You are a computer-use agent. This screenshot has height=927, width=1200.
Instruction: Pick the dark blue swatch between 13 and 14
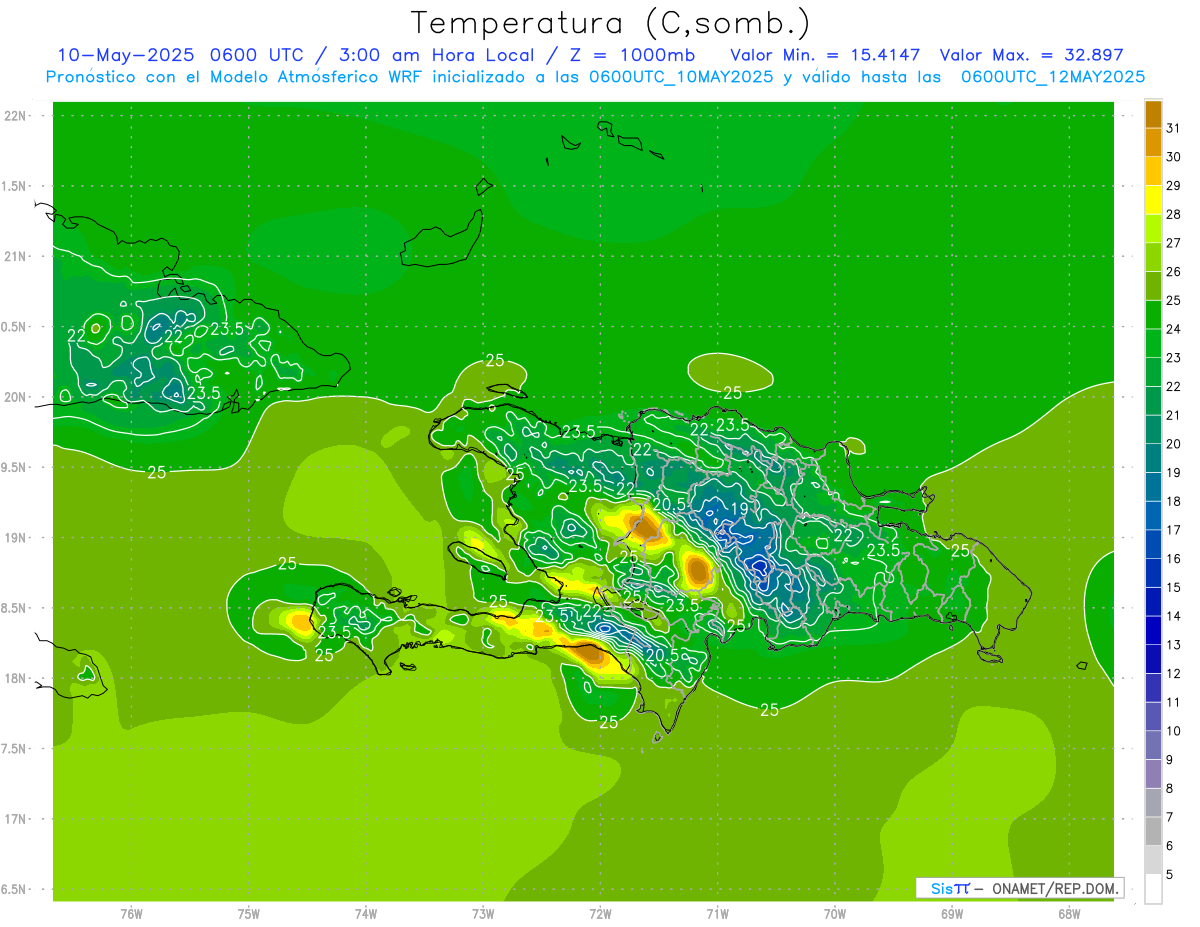(x=1153, y=630)
